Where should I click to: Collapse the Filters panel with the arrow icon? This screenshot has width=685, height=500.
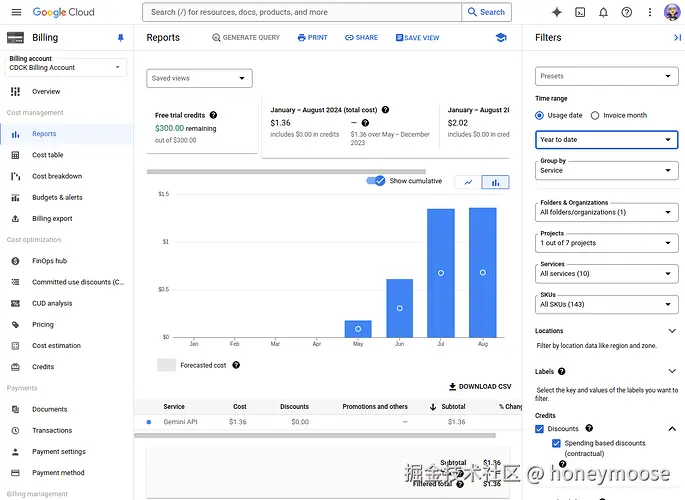click(677, 38)
